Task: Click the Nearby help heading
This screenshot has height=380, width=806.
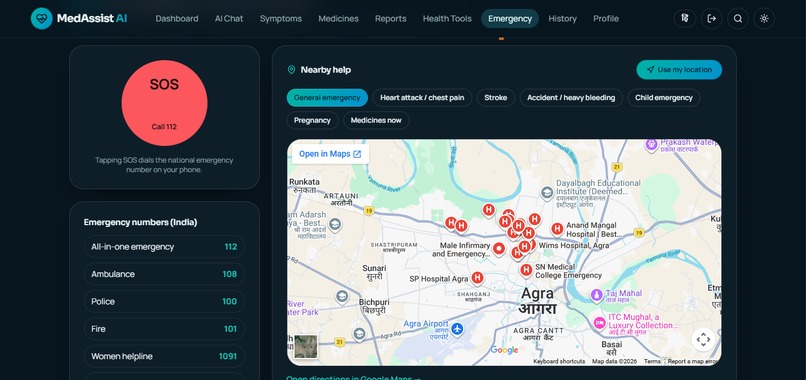Action: pos(326,69)
